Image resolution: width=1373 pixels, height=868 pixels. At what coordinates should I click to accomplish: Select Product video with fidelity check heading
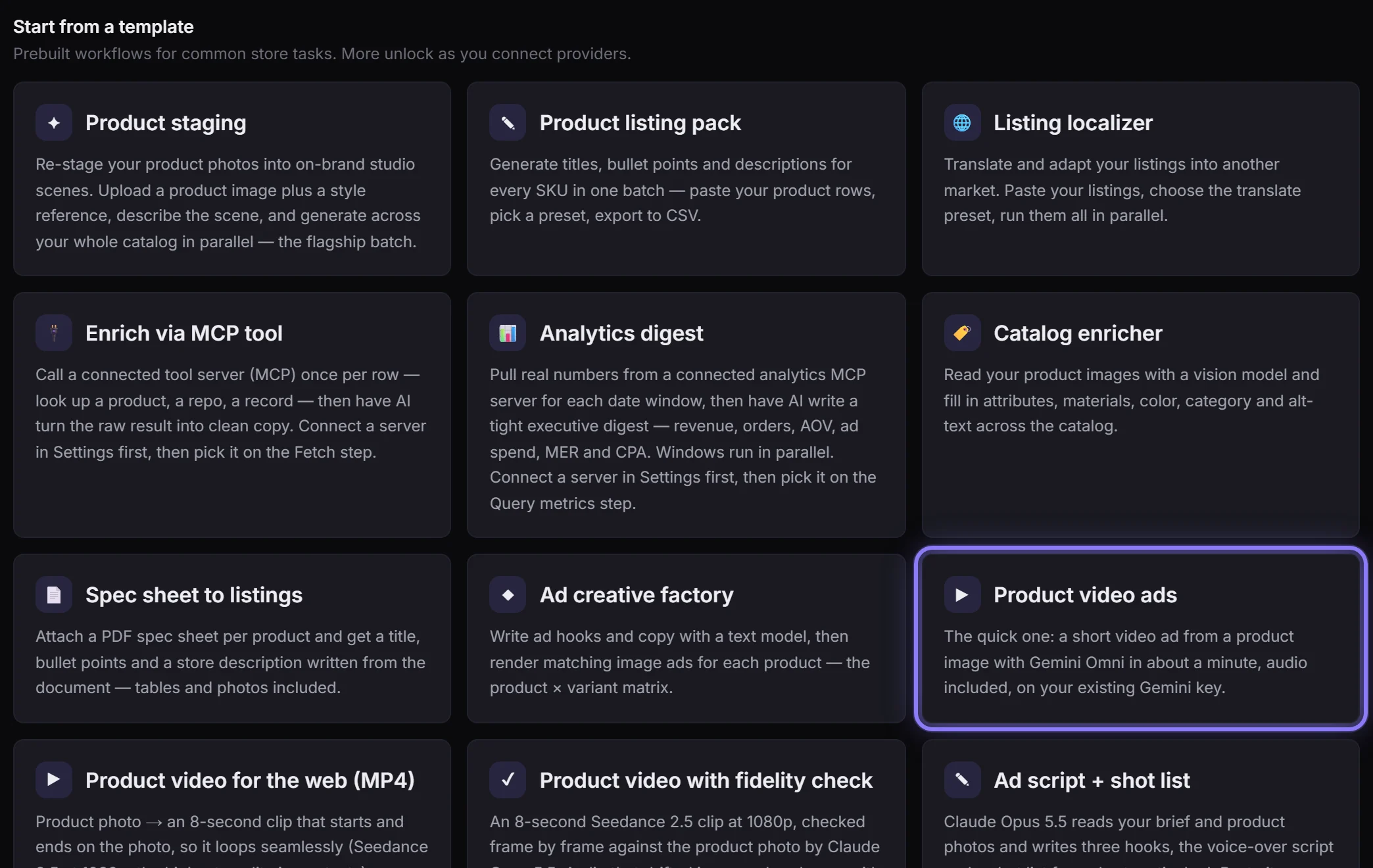[706, 781]
